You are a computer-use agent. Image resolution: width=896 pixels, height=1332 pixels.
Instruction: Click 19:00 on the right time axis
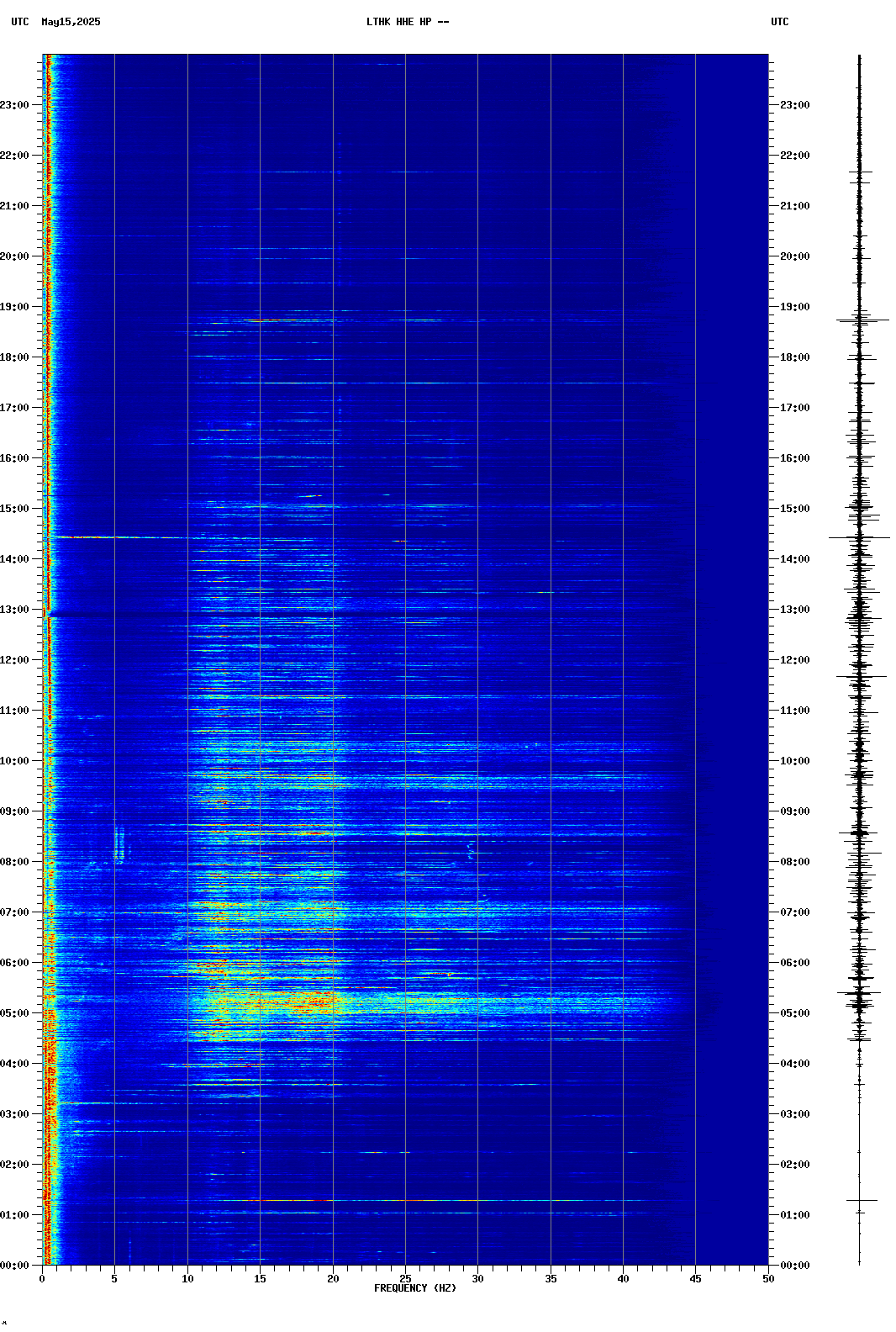(x=795, y=307)
